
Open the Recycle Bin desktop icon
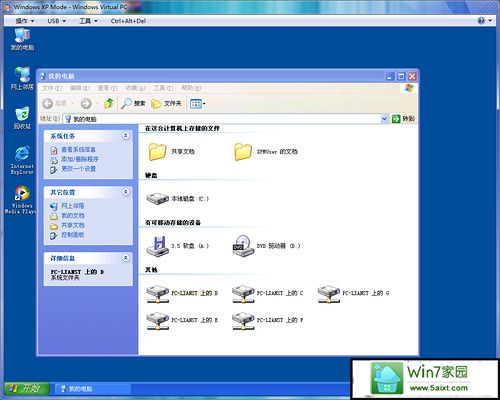pyautogui.click(x=22, y=118)
